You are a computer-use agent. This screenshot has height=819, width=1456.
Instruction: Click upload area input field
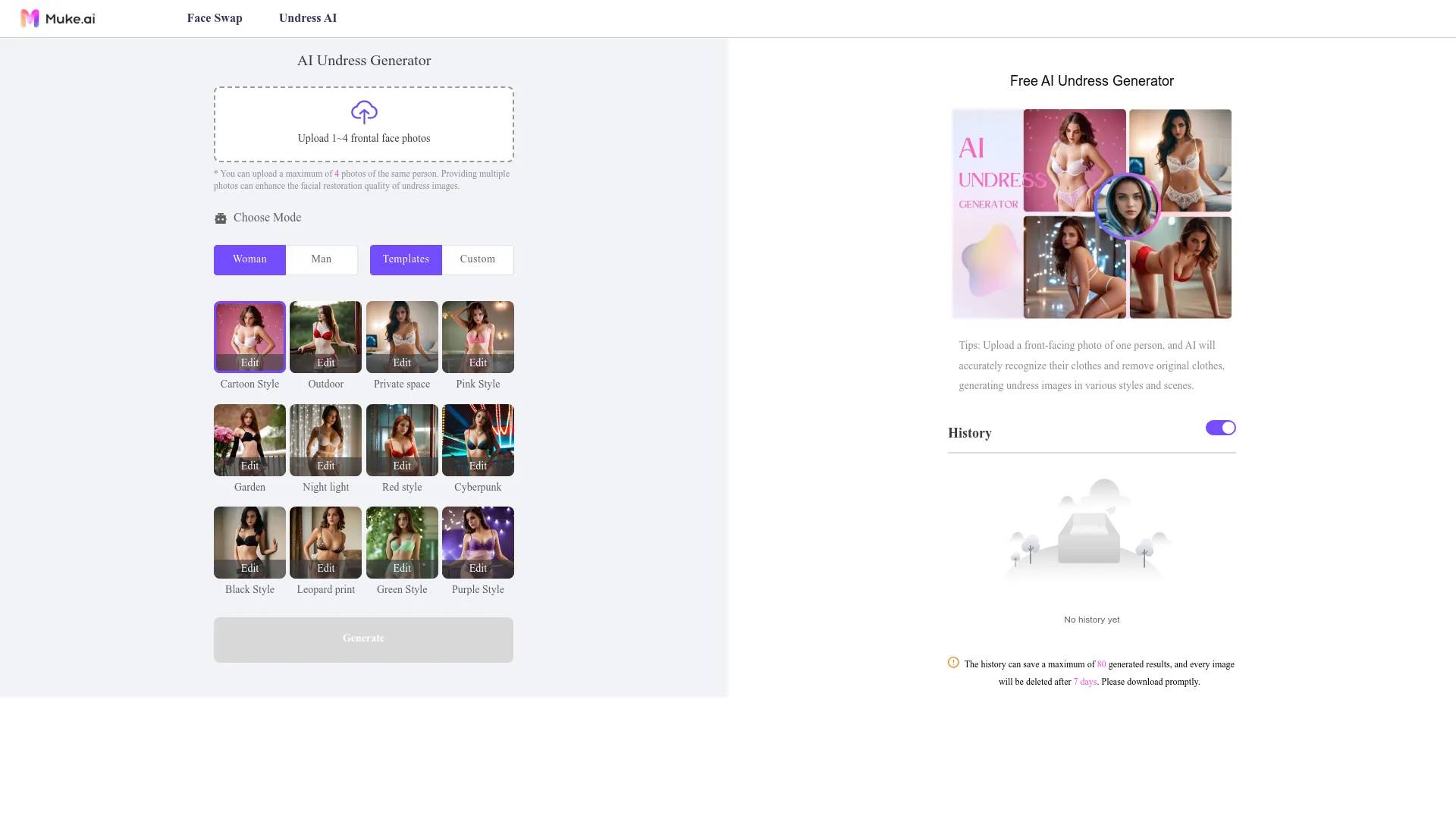(x=363, y=123)
